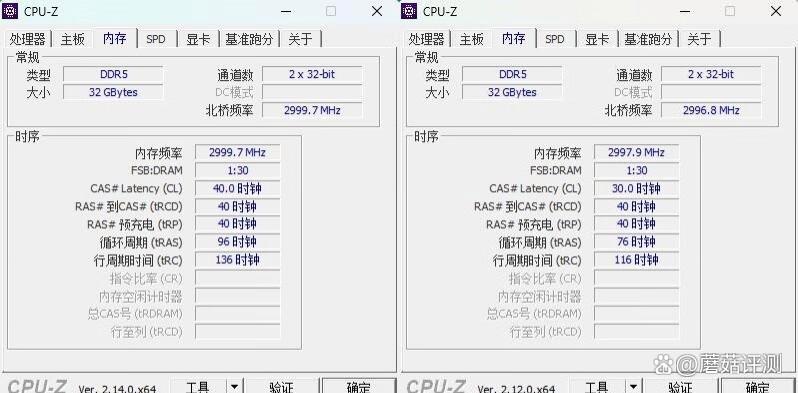Minimize the right CPU-Z window
Image resolution: width=798 pixels, height=393 pixels.
pyautogui.click(x=685, y=11)
